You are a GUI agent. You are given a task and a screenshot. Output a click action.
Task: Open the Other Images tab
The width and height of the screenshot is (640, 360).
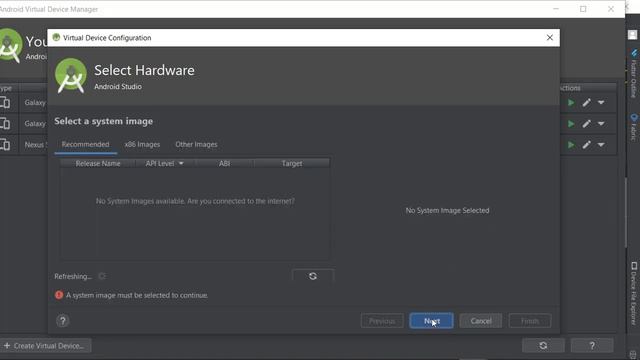point(196,144)
